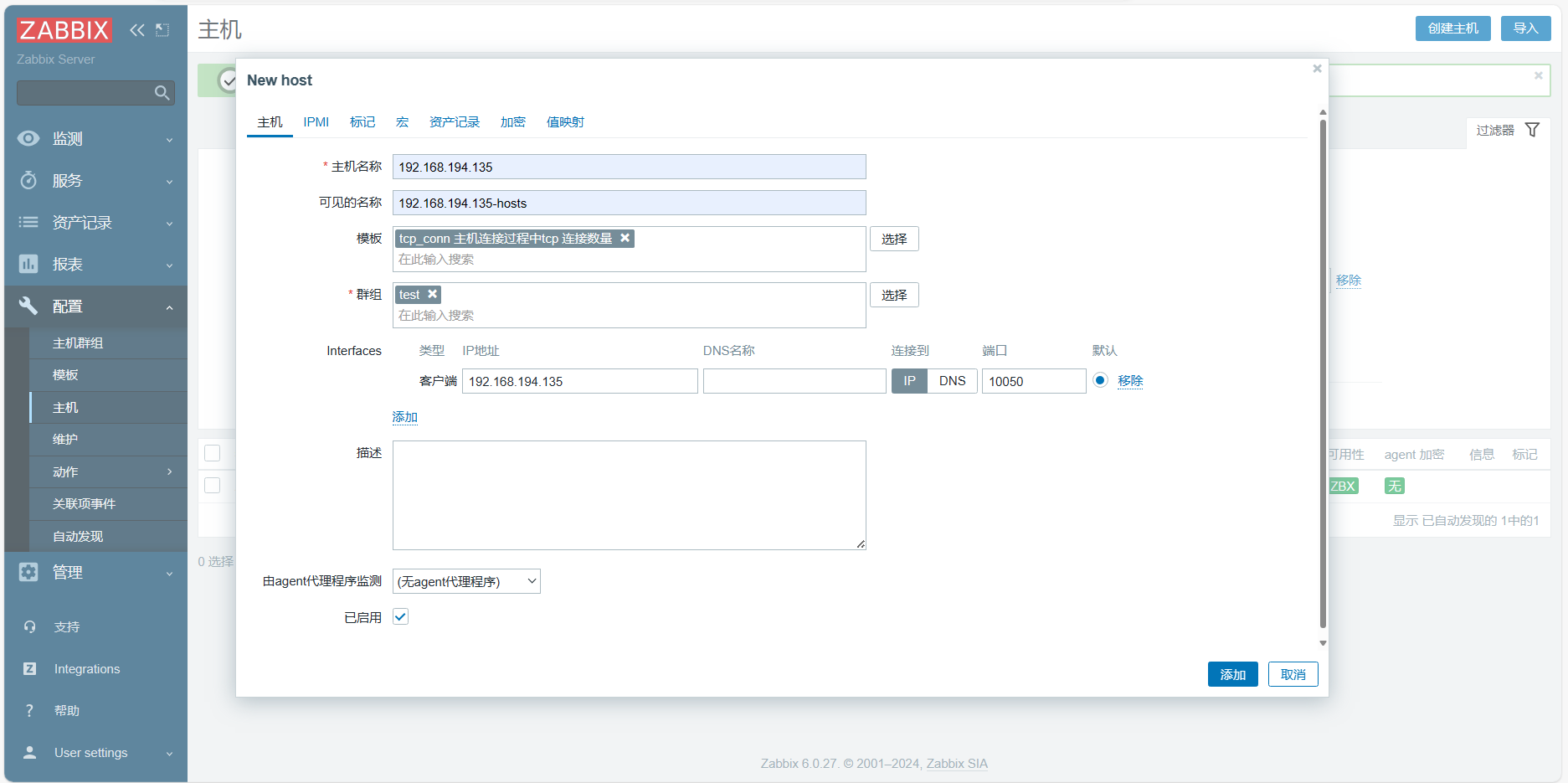Screen dimensions: 1568x783
Task: Expand the User settings chevron
Action: [x=170, y=754]
